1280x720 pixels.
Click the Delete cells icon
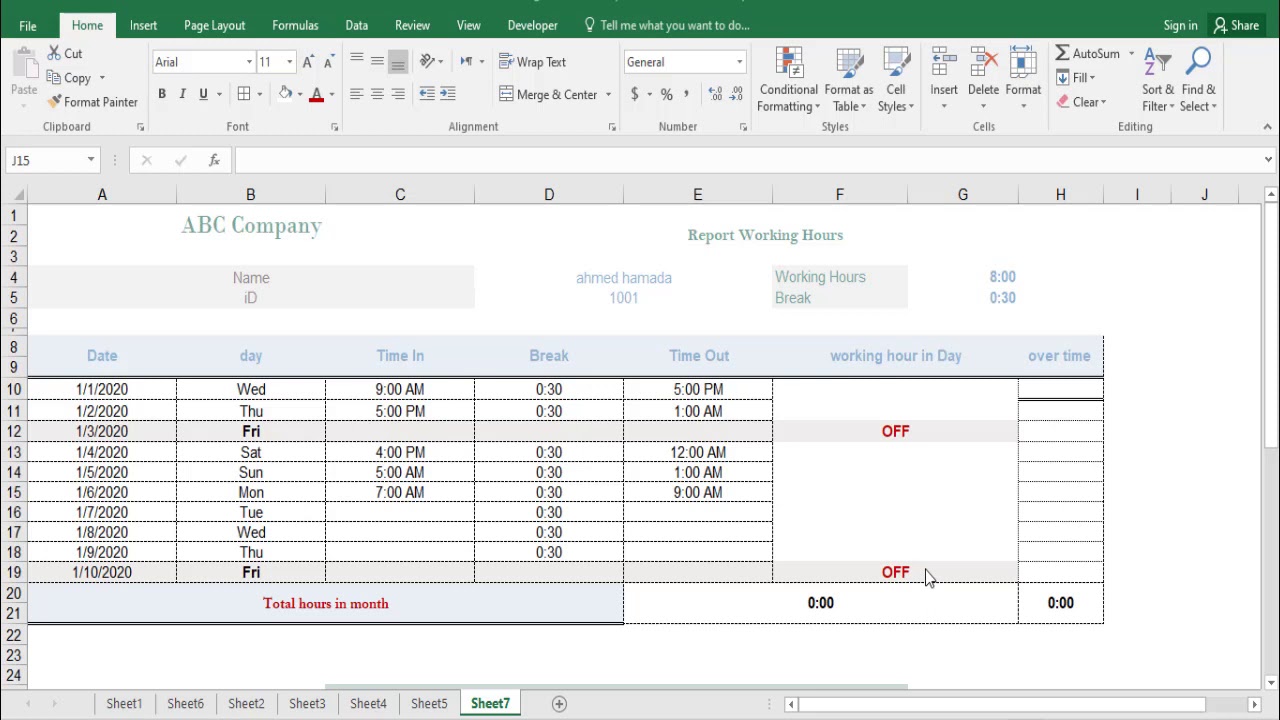[983, 64]
